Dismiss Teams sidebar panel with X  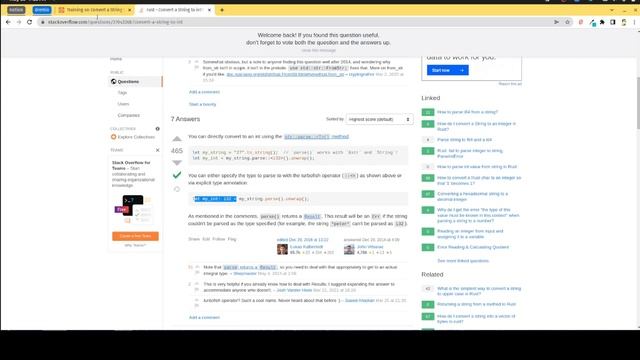click(158, 150)
